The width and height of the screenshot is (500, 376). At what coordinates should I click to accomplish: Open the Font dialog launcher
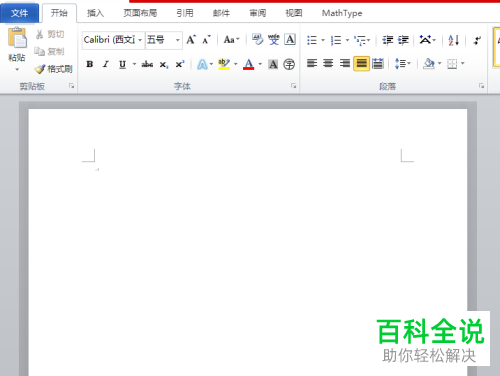(293, 86)
